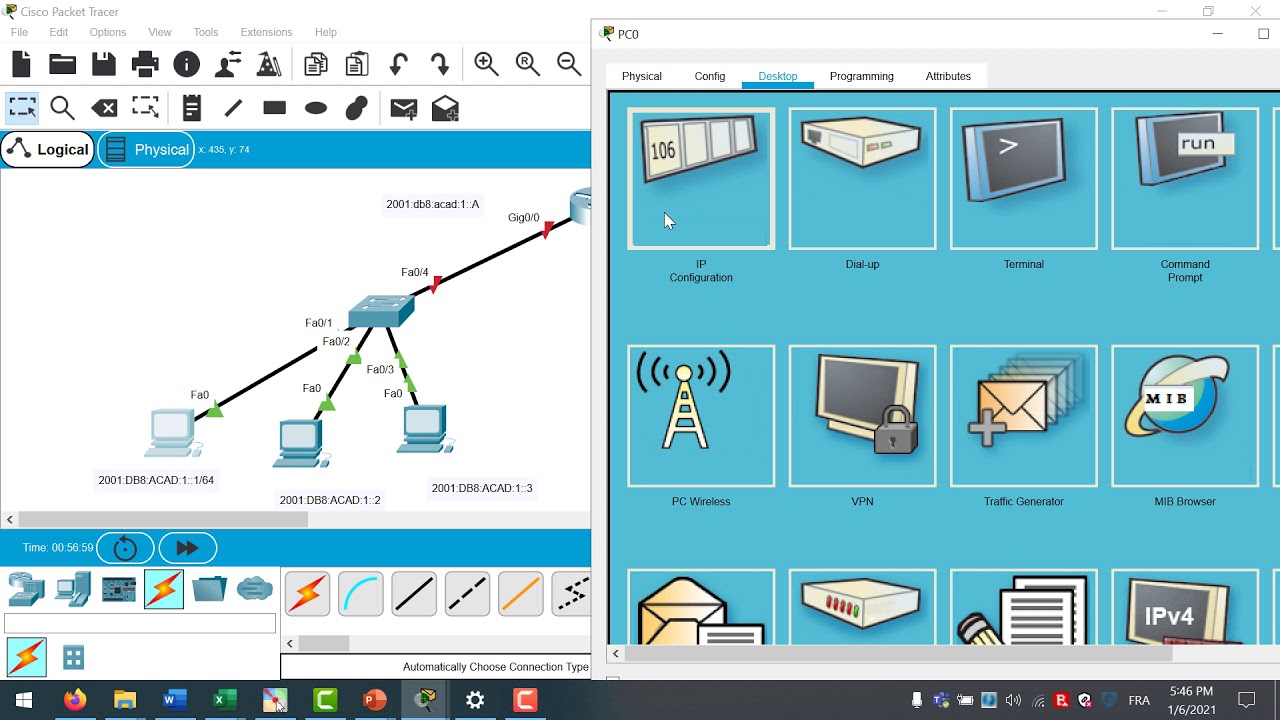Select the Draw Ellipse tool

(316, 108)
